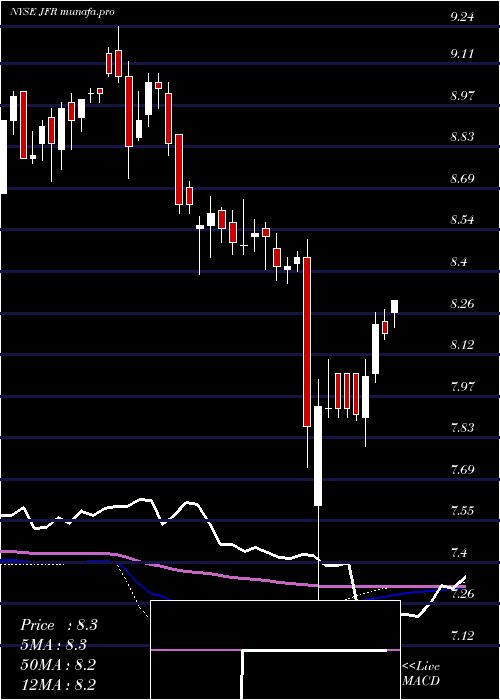Screen dimensions: 500x700
Task: Click the 7.55 price axis label
Action: pos(462,510)
